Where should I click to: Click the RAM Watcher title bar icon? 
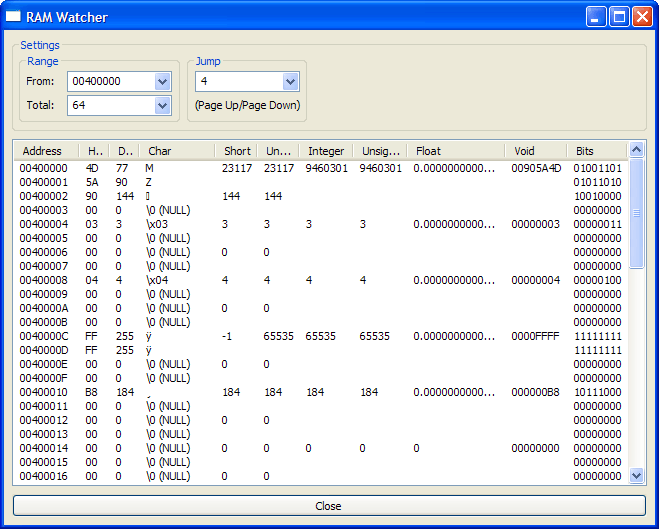tap(14, 17)
